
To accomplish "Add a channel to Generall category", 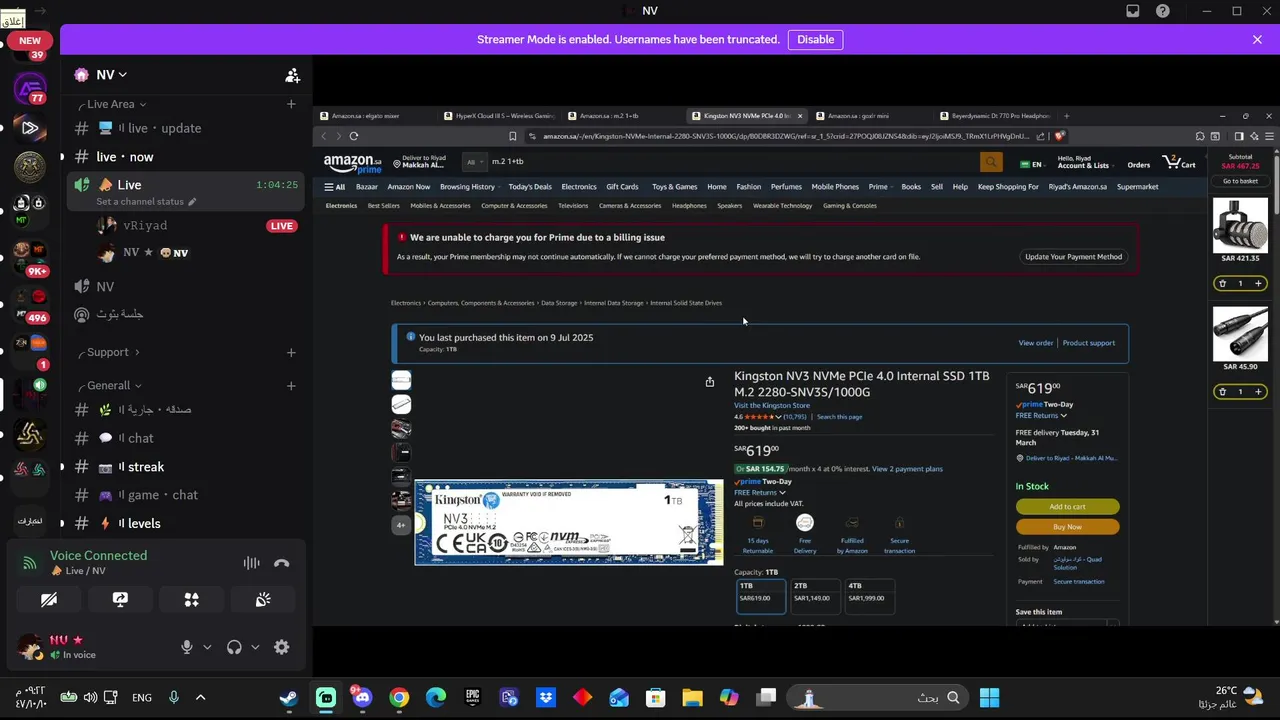I will 291,385.
